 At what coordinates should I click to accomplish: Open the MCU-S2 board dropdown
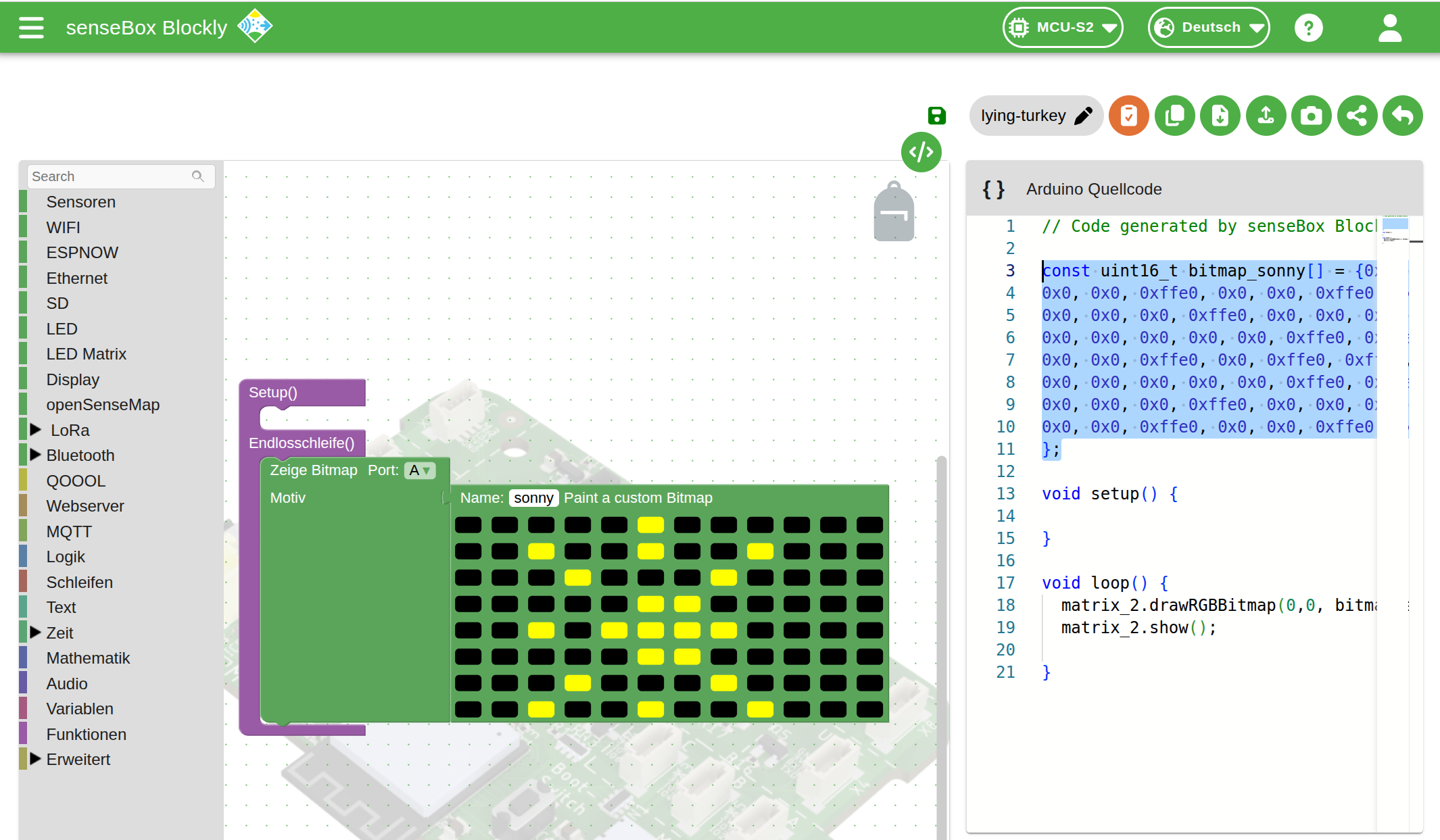pos(1062,28)
